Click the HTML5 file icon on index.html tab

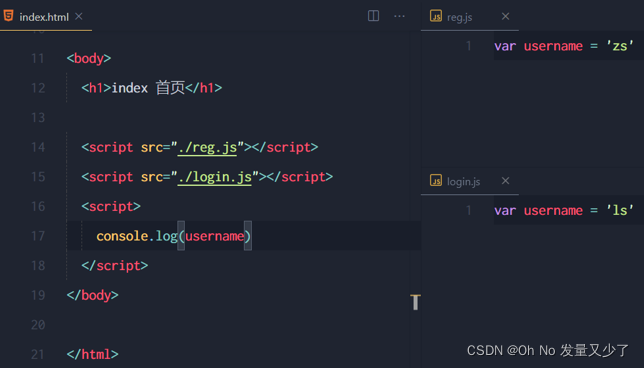[x=8, y=16]
